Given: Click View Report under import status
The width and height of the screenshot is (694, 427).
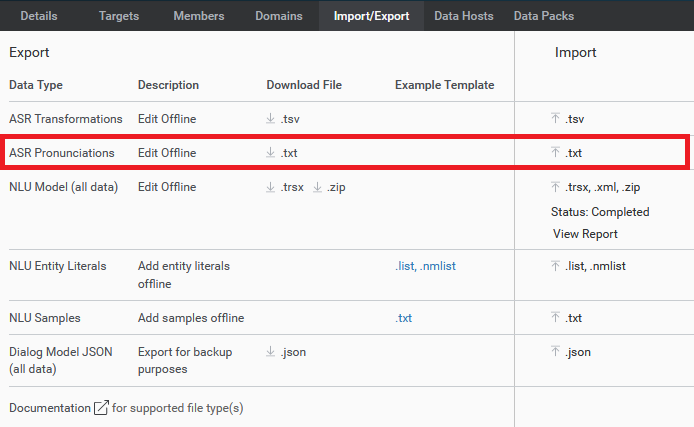Looking at the screenshot, I should tap(585, 234).
